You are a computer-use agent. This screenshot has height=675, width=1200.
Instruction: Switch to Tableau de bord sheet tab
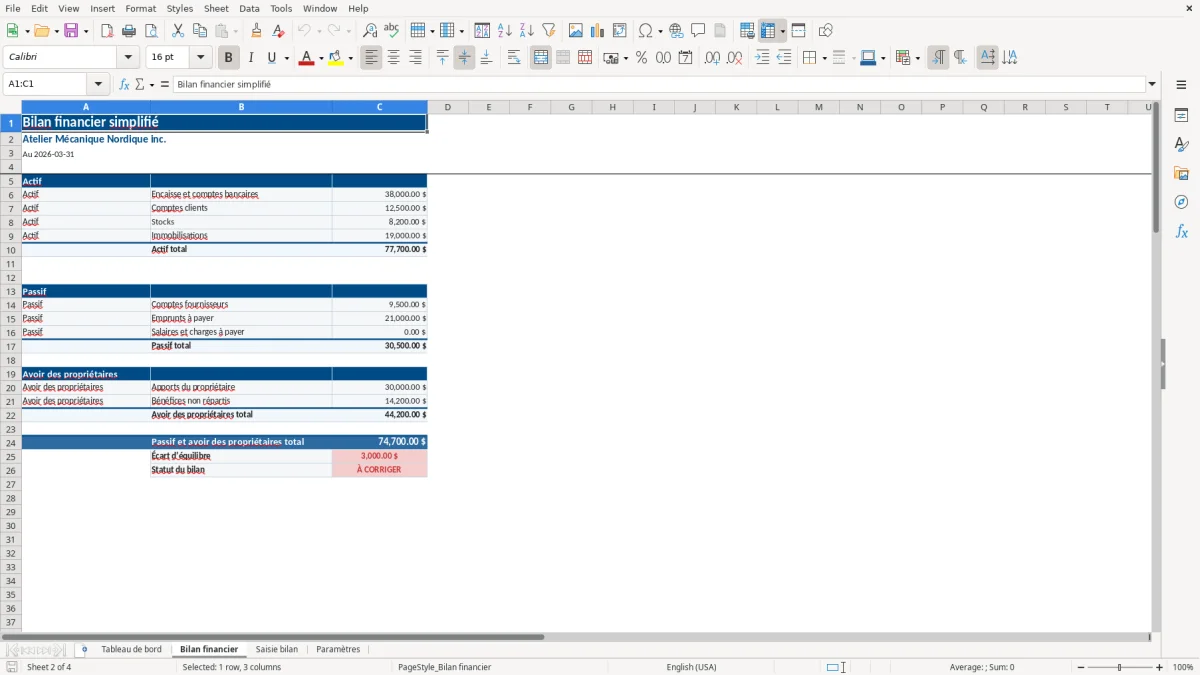click(131, 649)
